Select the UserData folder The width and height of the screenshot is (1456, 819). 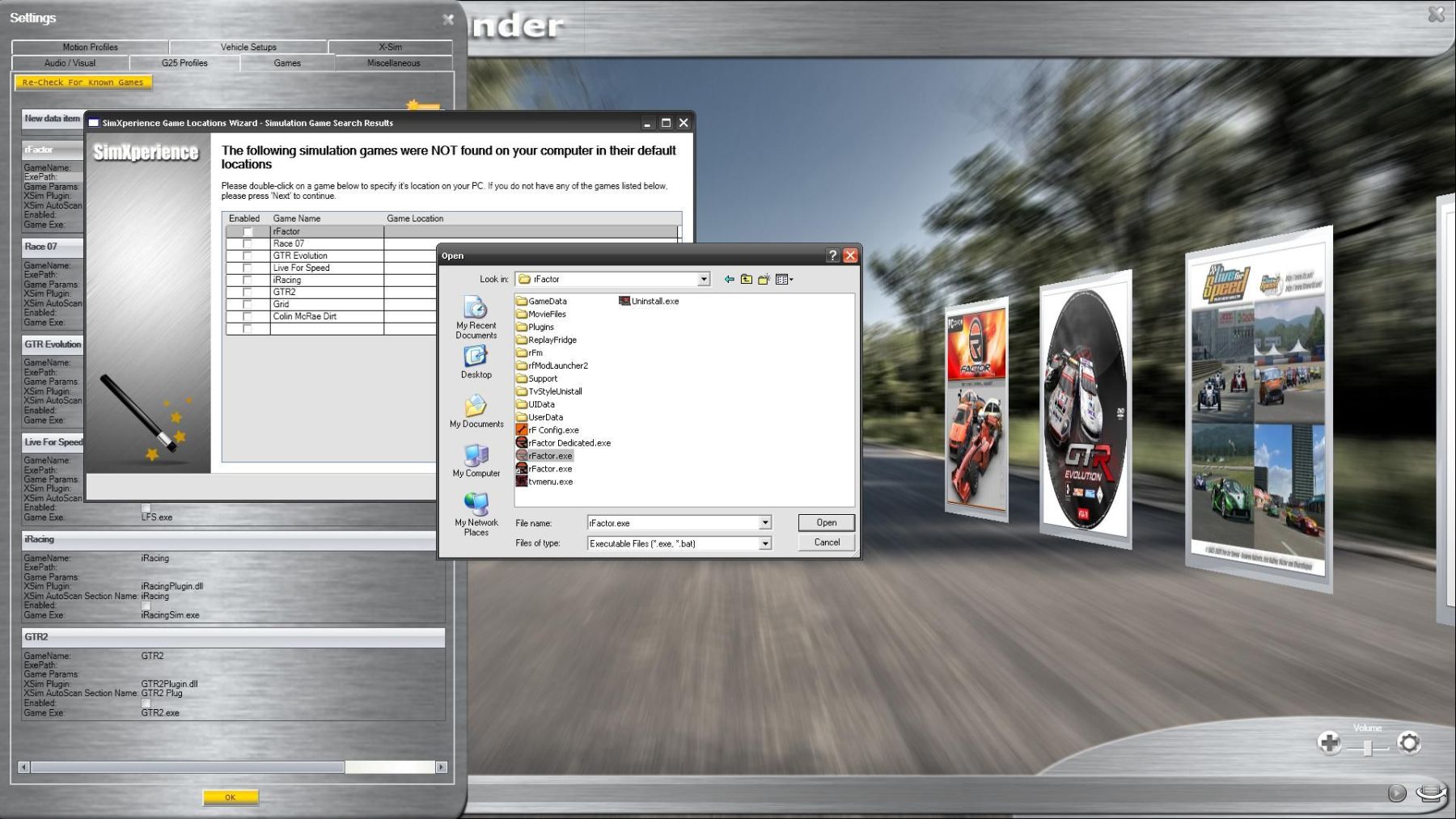[540, 417]
